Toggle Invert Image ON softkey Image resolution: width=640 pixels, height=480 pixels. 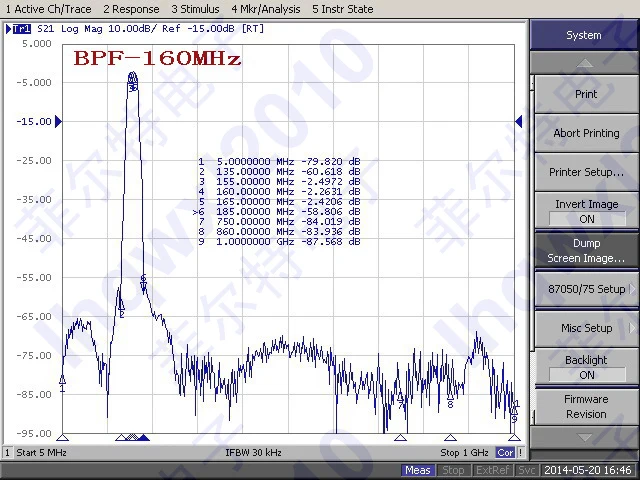pyautogui.click(x=586, y=211)
